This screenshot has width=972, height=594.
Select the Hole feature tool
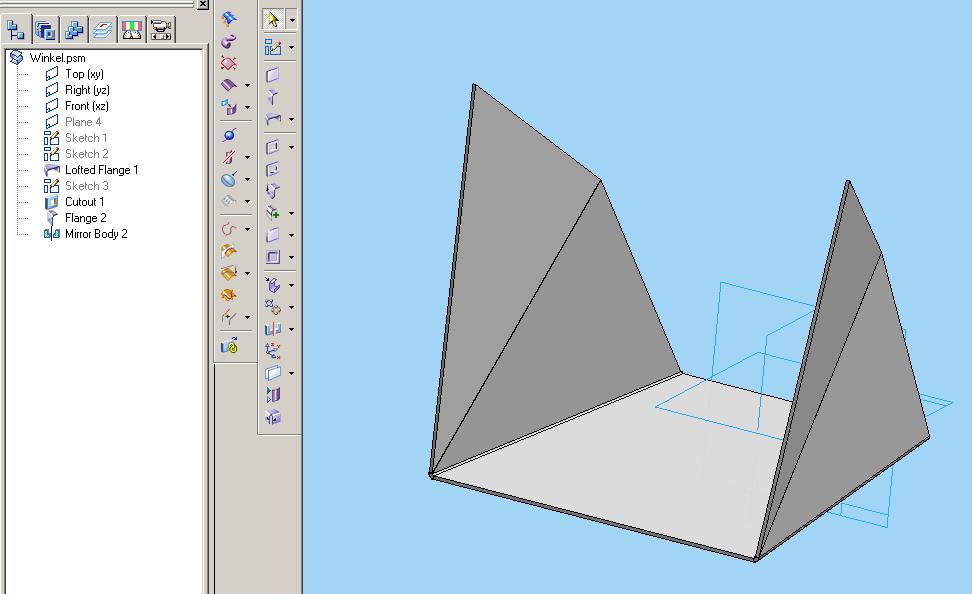click(x=273, y=285)
